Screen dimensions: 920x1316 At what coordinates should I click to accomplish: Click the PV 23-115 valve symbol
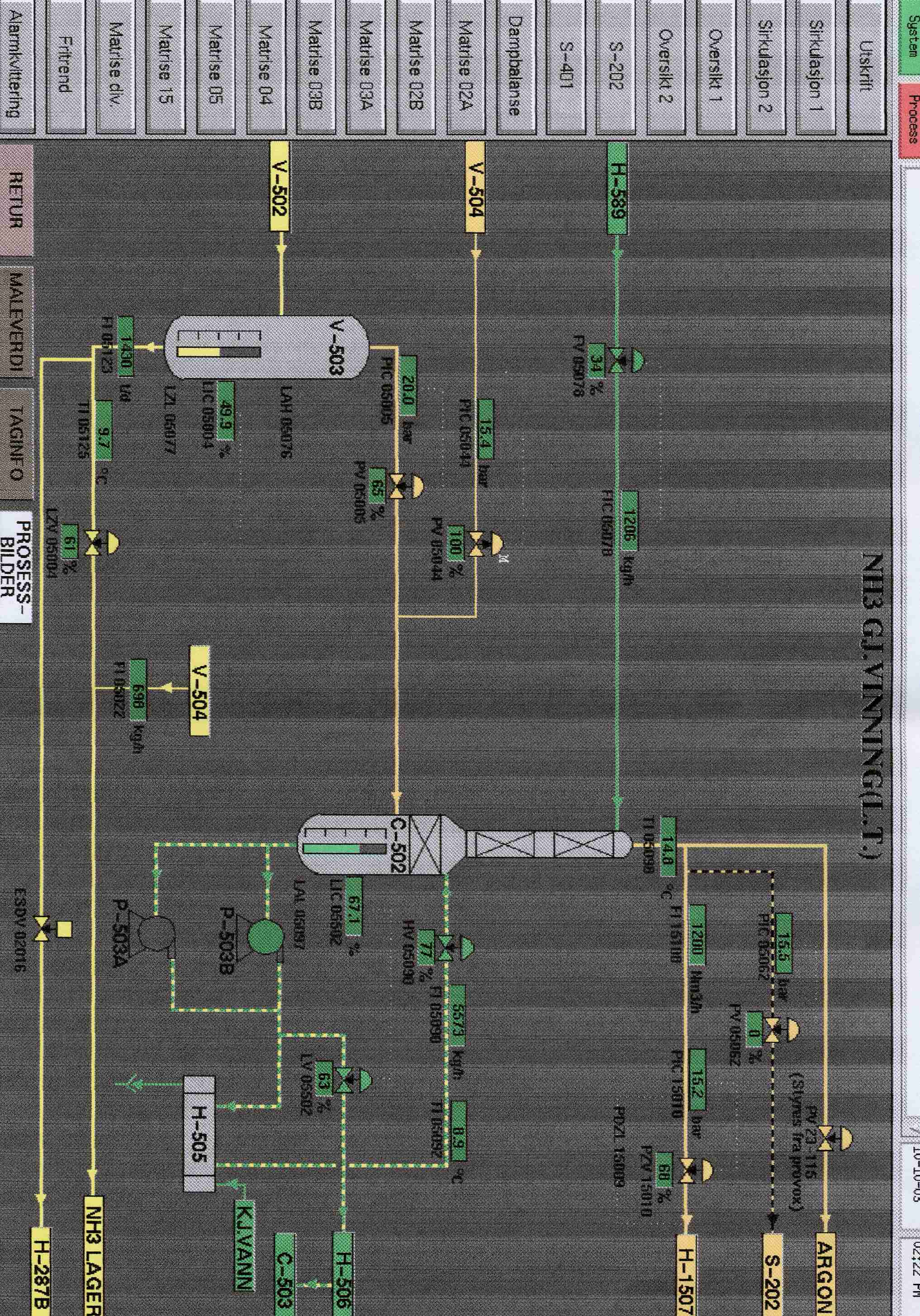835,1138
